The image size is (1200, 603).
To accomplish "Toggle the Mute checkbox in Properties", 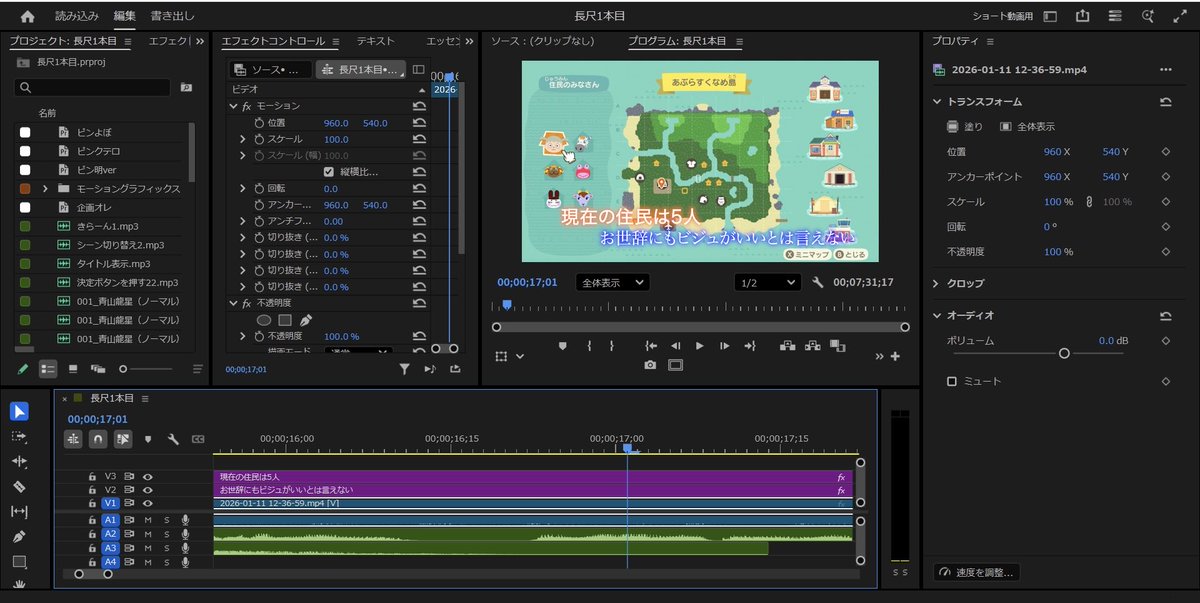I will 952,381.
